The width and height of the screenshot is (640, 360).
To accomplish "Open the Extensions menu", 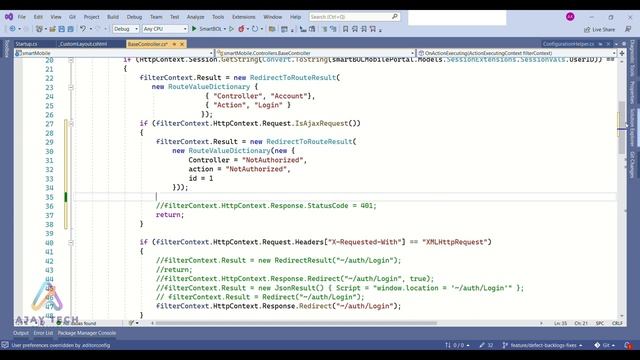I will click(244, 17).
